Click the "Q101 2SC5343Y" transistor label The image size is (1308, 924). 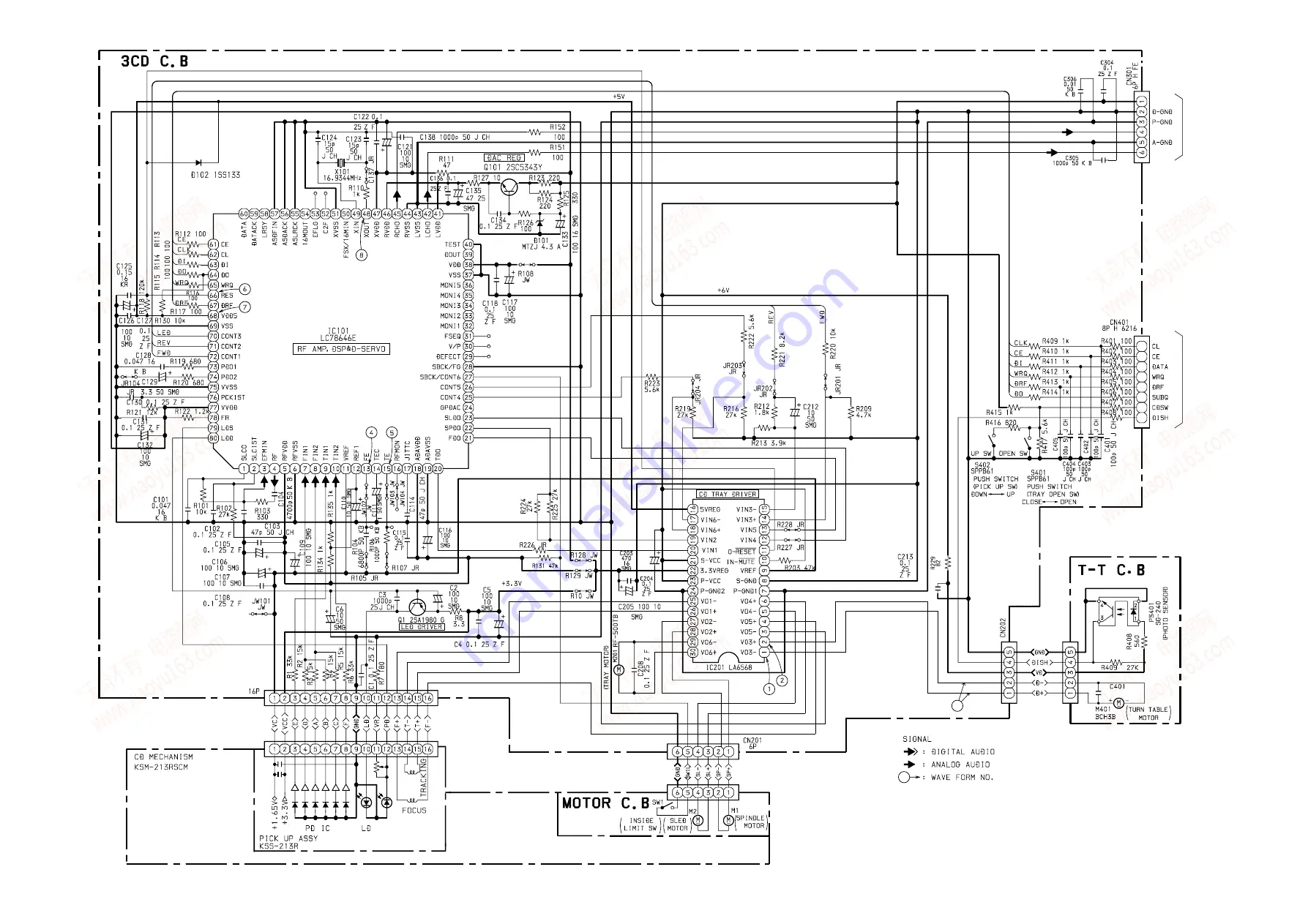tap(513, 168)
